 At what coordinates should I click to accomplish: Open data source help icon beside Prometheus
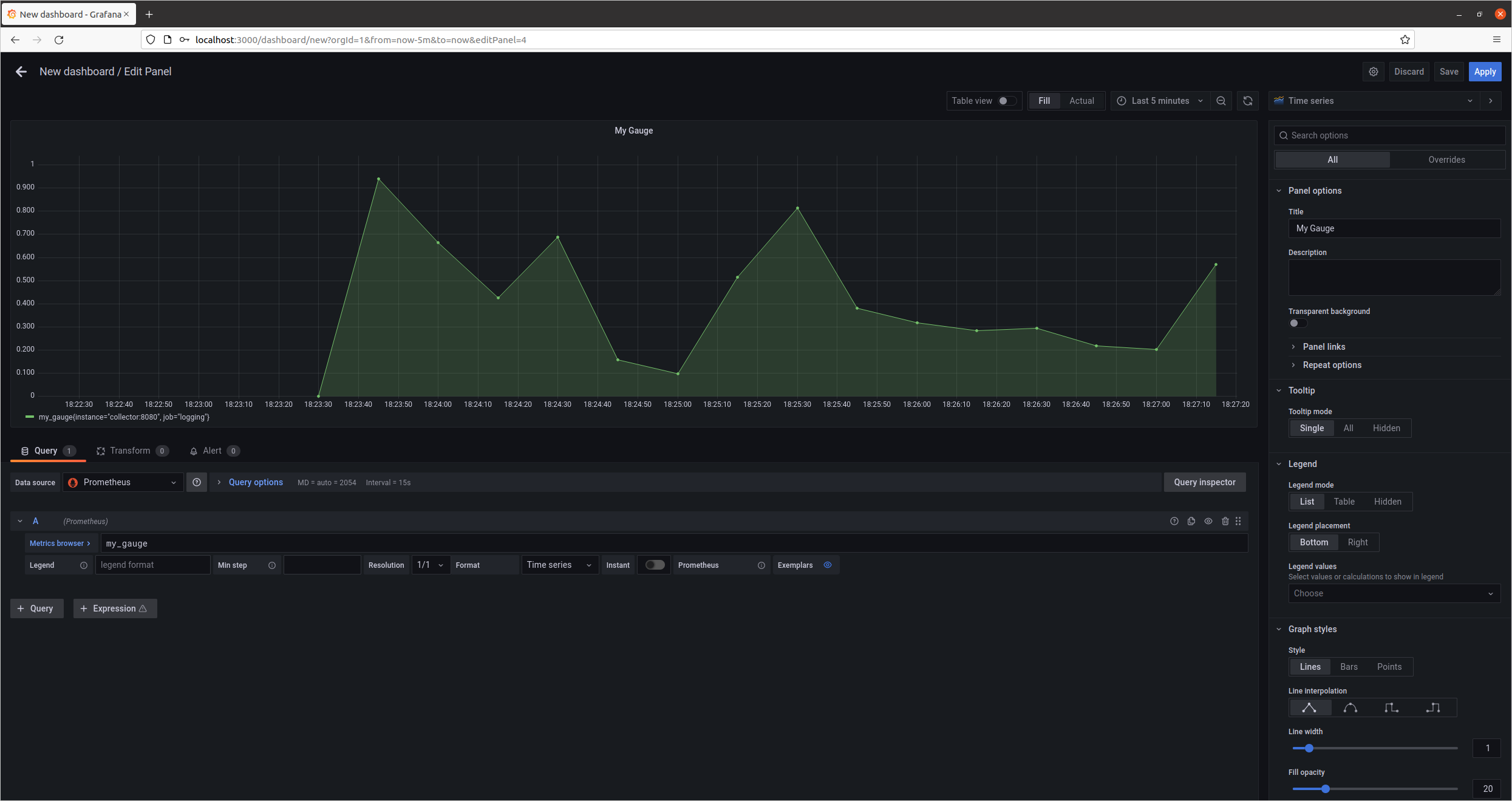(x=197, y=482)
